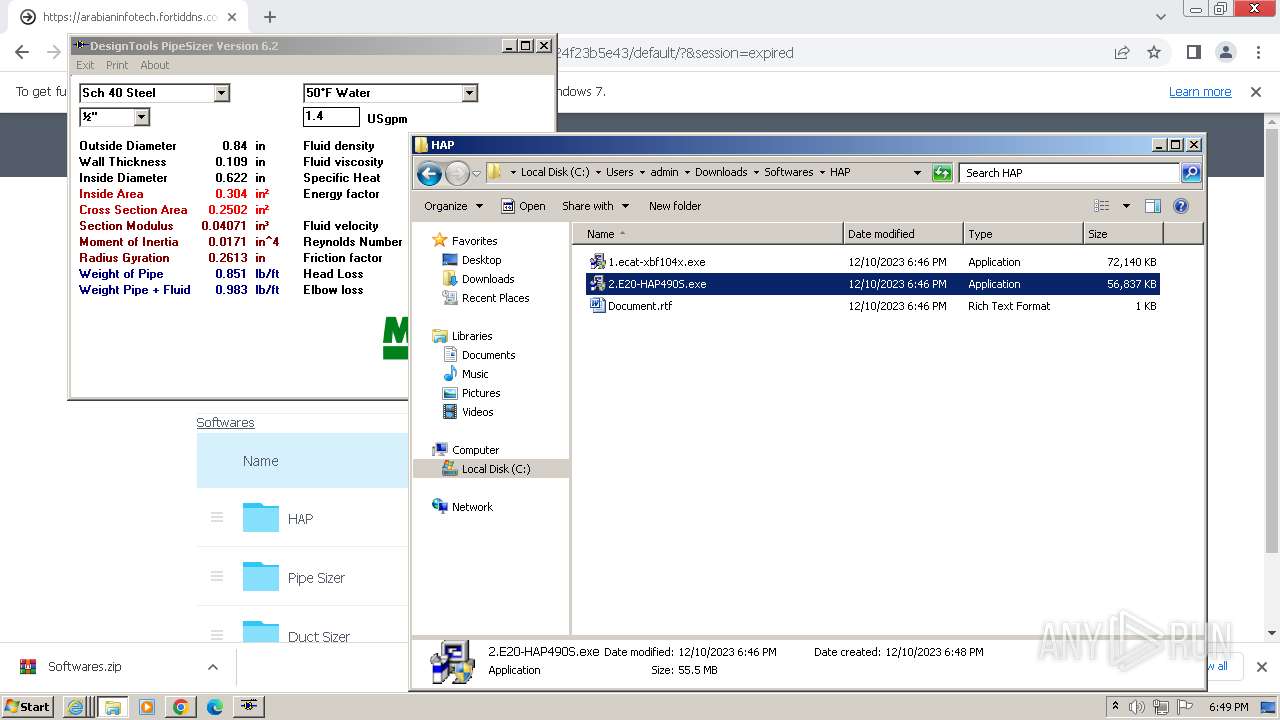Open the Pipe Sizer folder on webpage
This screenshot has height=720, width=1280.
click(316, 578)
